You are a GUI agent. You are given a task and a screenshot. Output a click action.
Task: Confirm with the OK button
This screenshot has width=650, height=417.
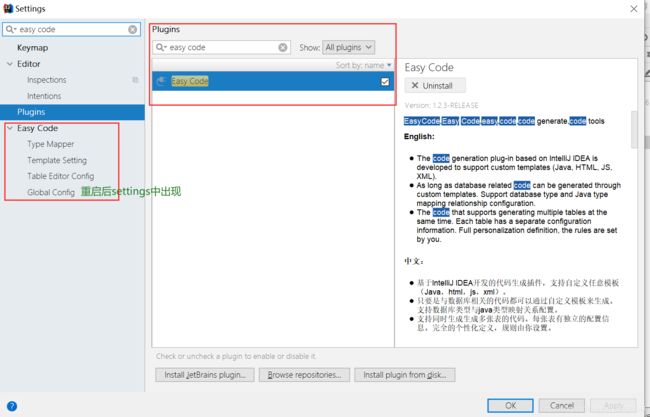[x=510, y=405]
